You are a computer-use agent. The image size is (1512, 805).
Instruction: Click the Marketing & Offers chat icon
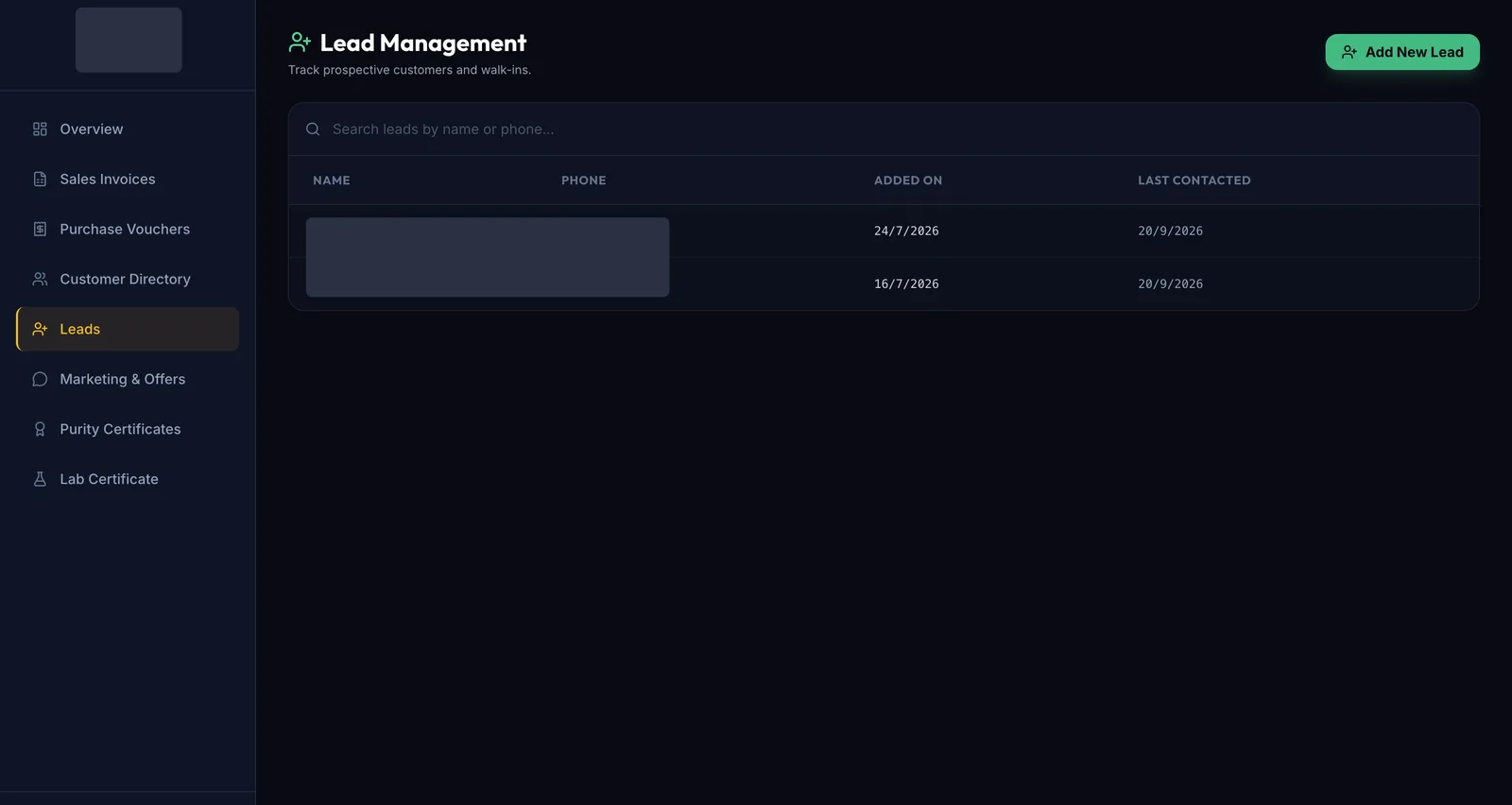click(40, 380)
